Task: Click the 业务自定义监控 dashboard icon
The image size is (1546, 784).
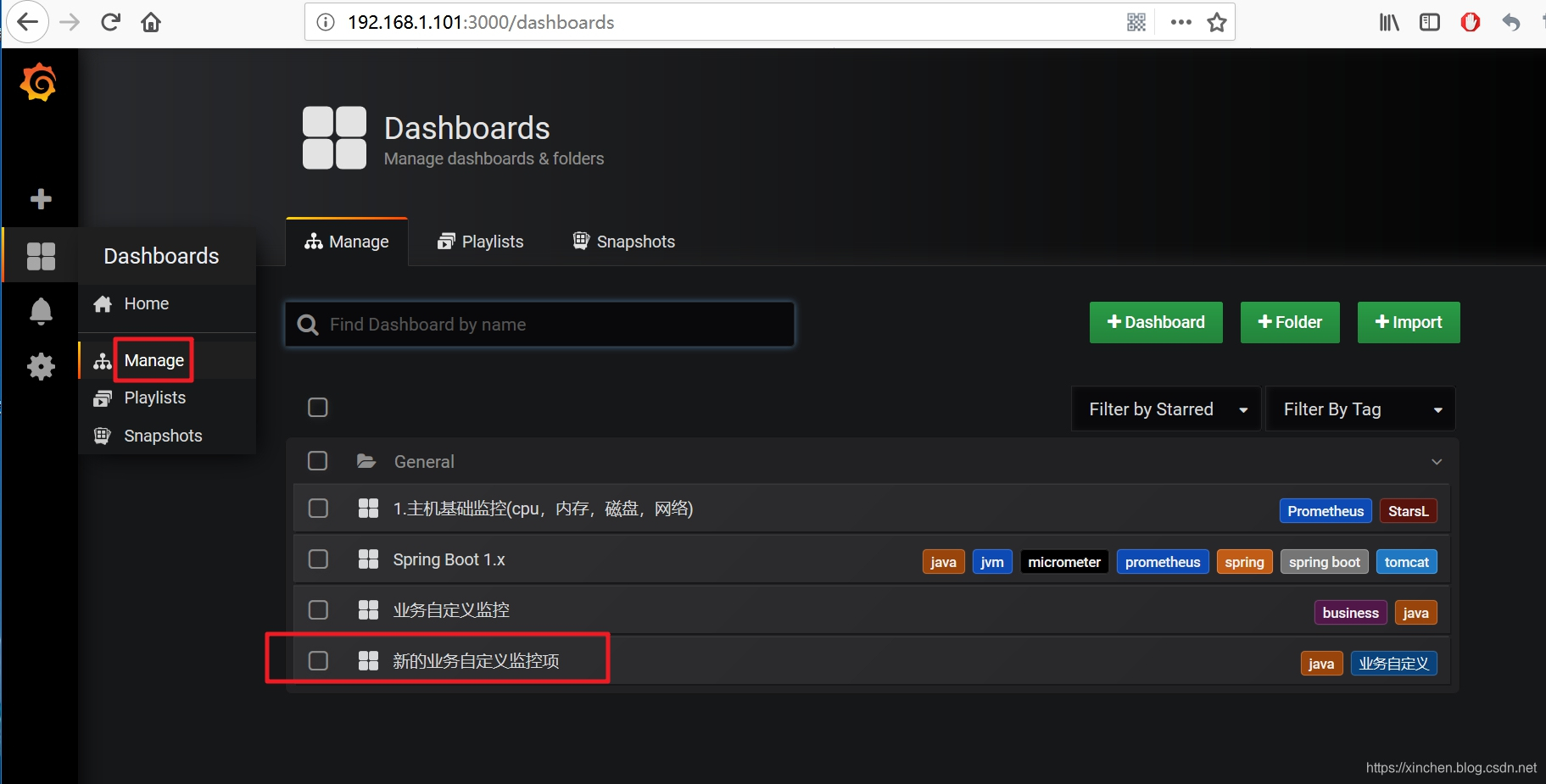Action: (x=368, y=610)
